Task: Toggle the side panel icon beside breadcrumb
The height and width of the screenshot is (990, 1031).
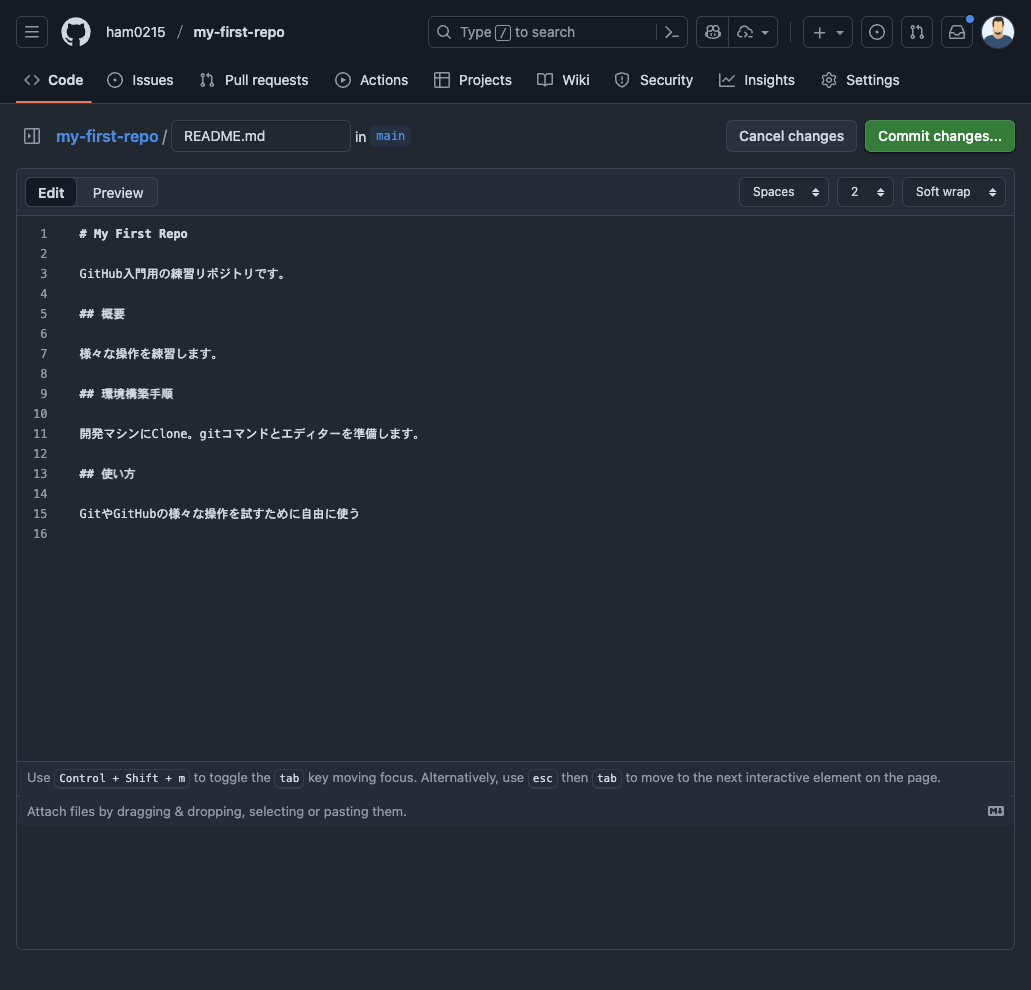Action: (x=31, y=135)
